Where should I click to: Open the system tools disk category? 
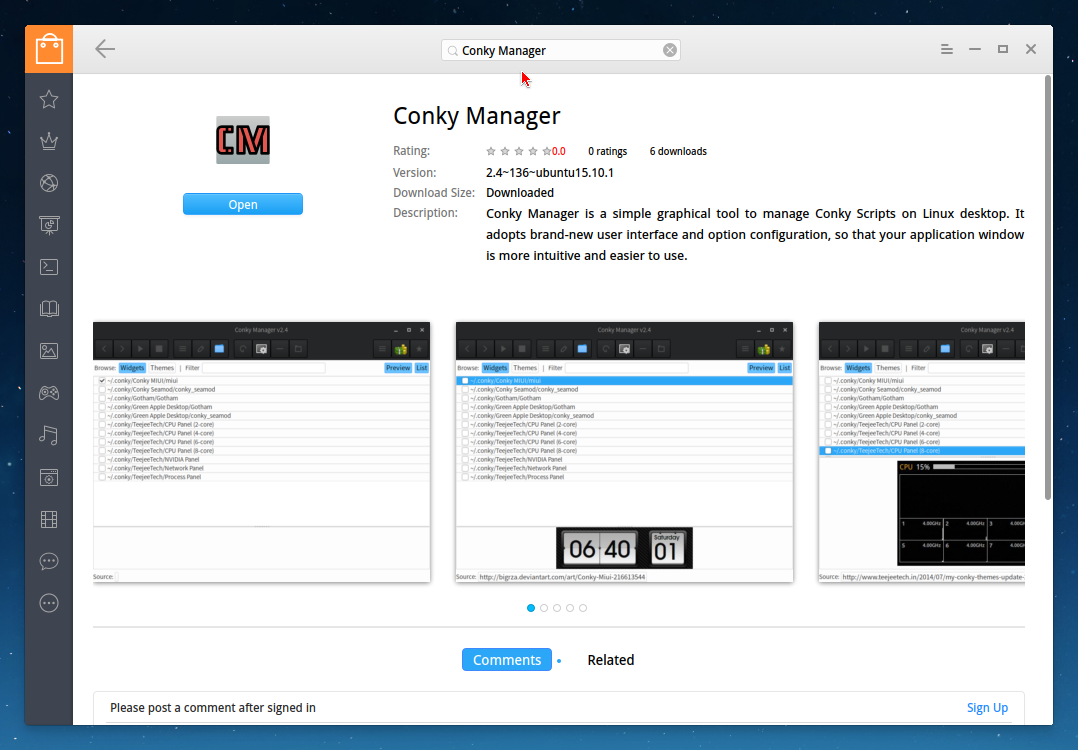[49, 478]
